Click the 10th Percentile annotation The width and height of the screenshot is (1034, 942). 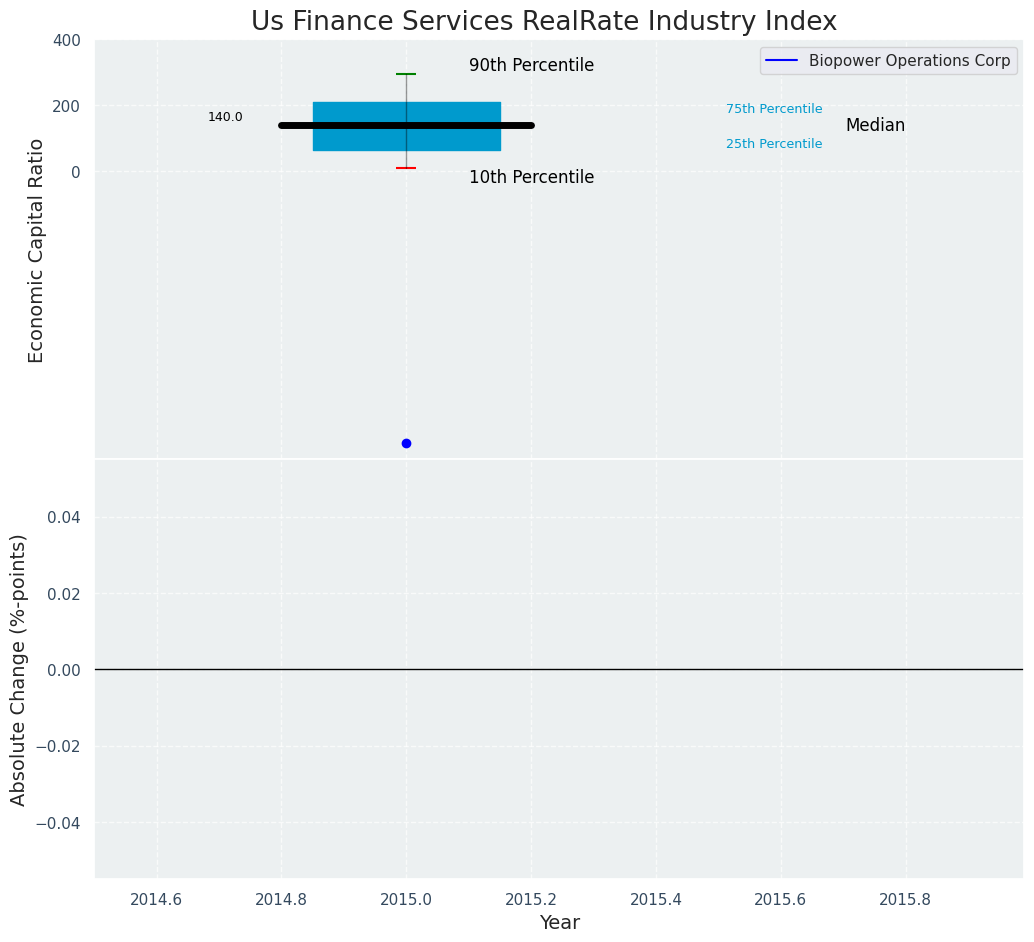point(531,178)
